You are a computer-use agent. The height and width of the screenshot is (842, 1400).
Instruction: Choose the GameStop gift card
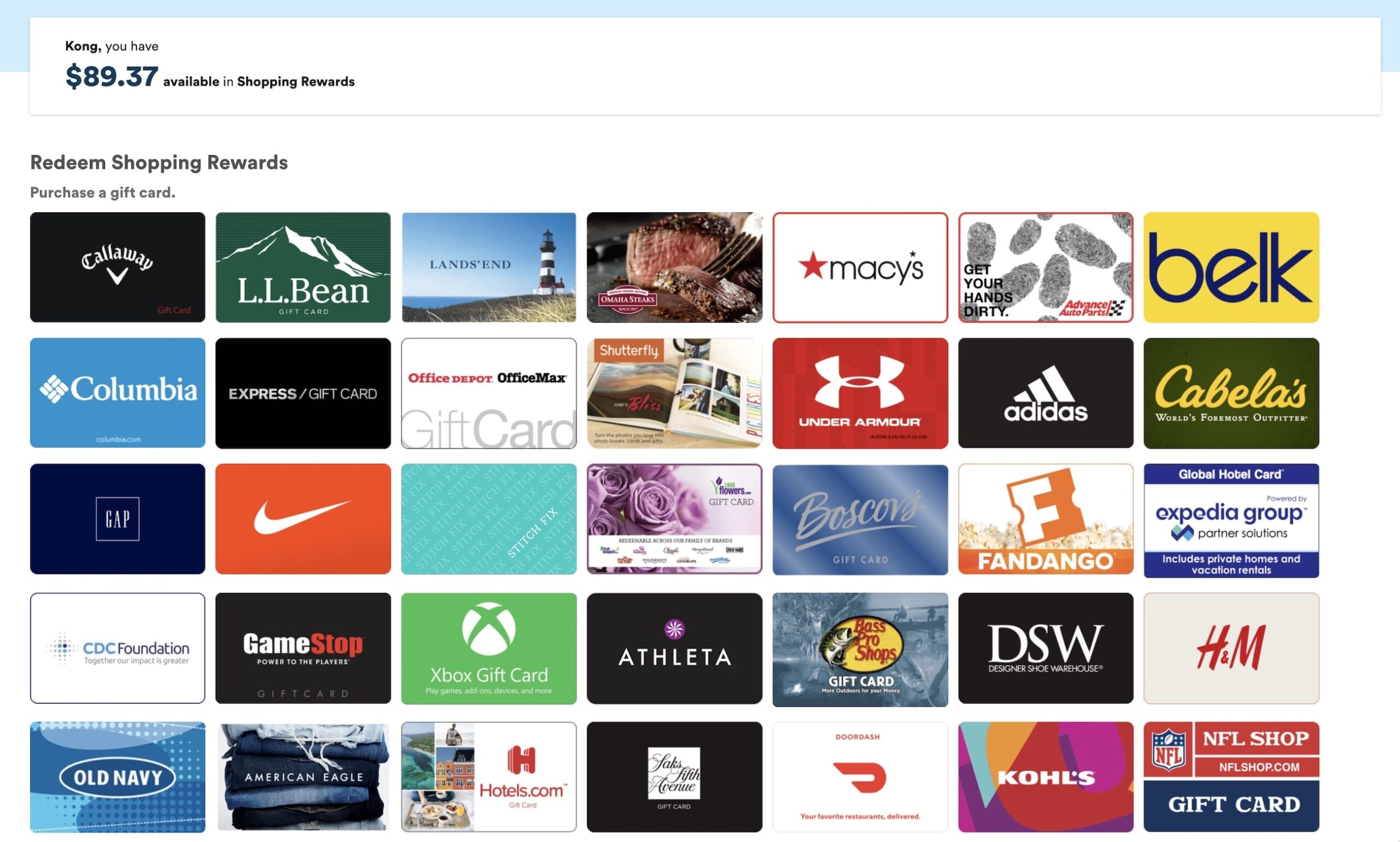[303, 648]
